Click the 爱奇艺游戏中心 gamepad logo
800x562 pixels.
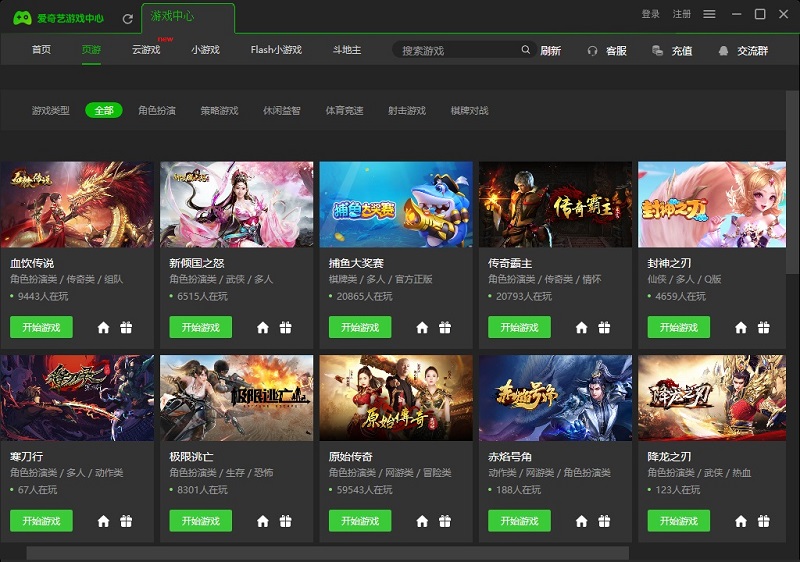22,18
